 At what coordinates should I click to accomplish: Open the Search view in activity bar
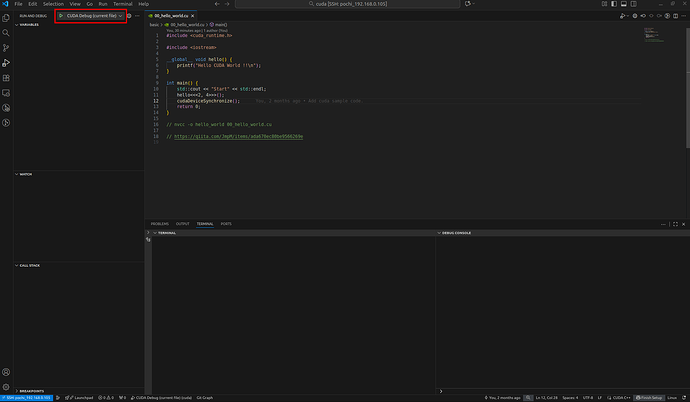[x=6, y=33]
